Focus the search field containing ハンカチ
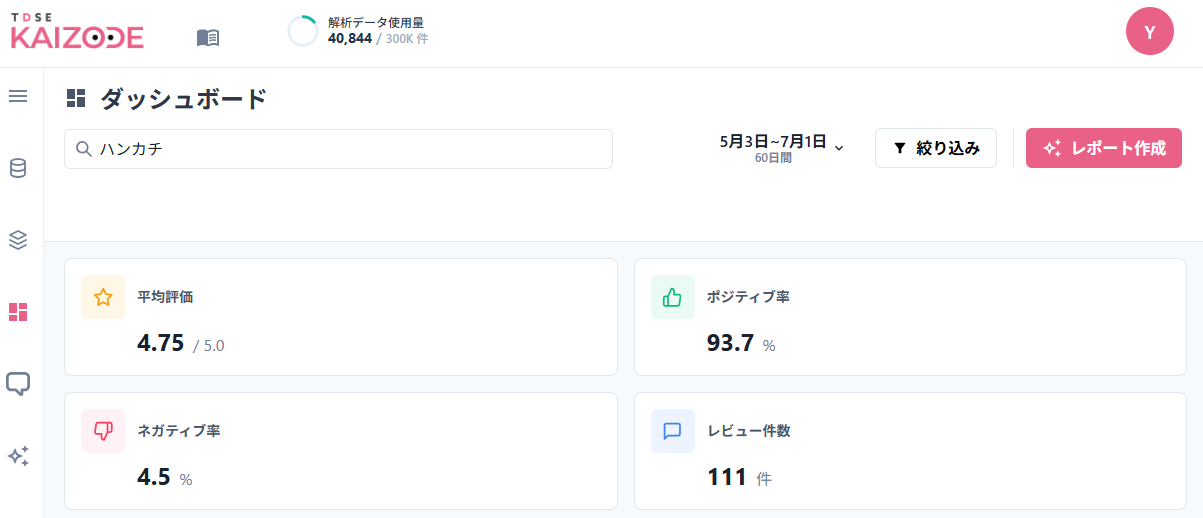 pyautogui.click(x=338, y=149)
